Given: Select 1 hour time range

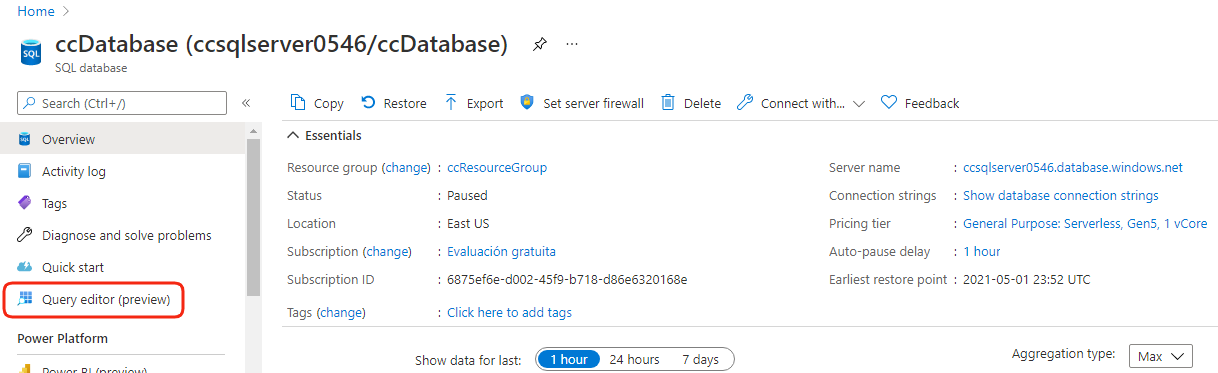Looking at the screenshot, I should coord(568,359).
